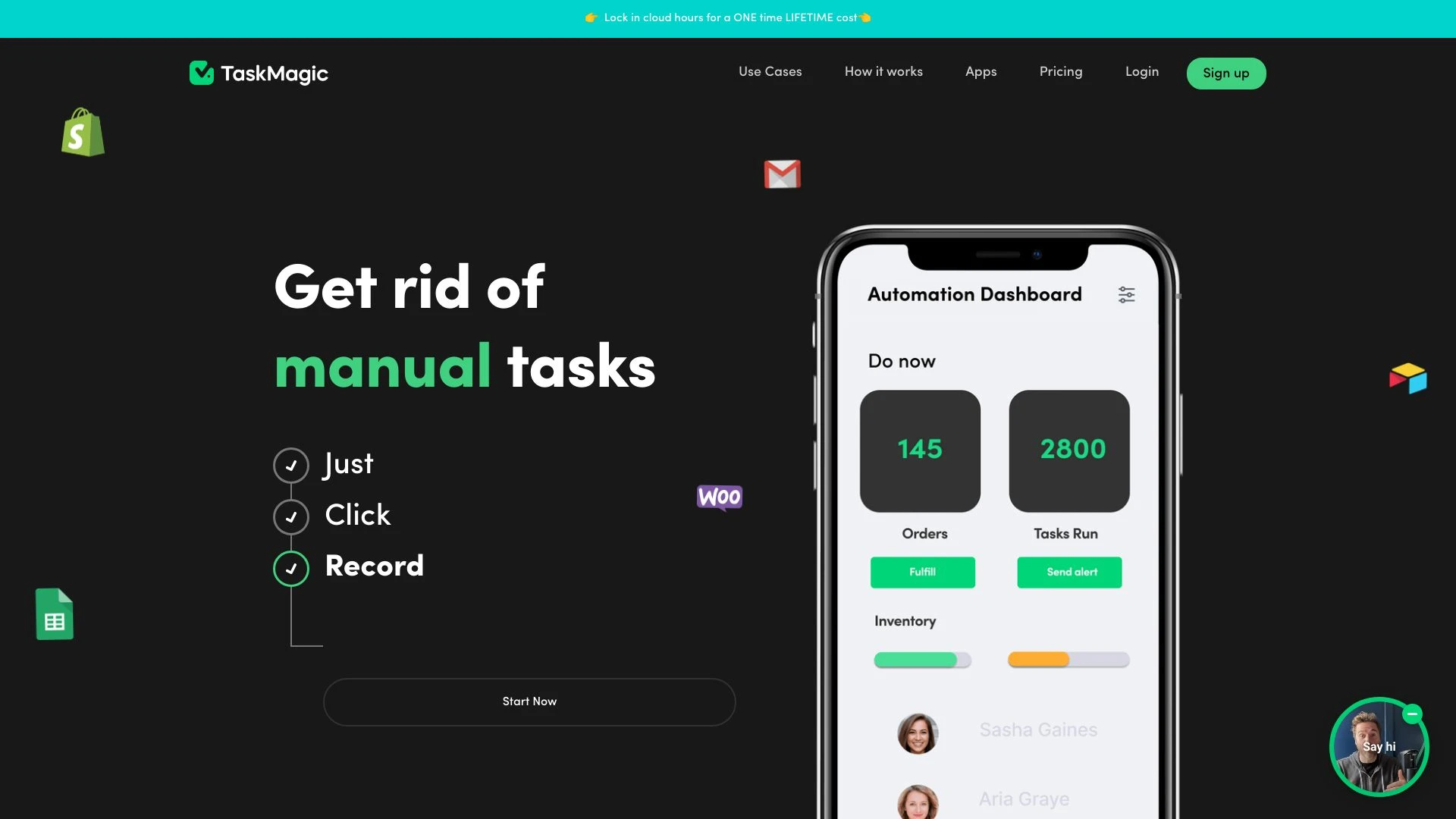Screen dimensions: 1456x819
Task: Open the Pricing page
Action: [x=1060, y=73]
